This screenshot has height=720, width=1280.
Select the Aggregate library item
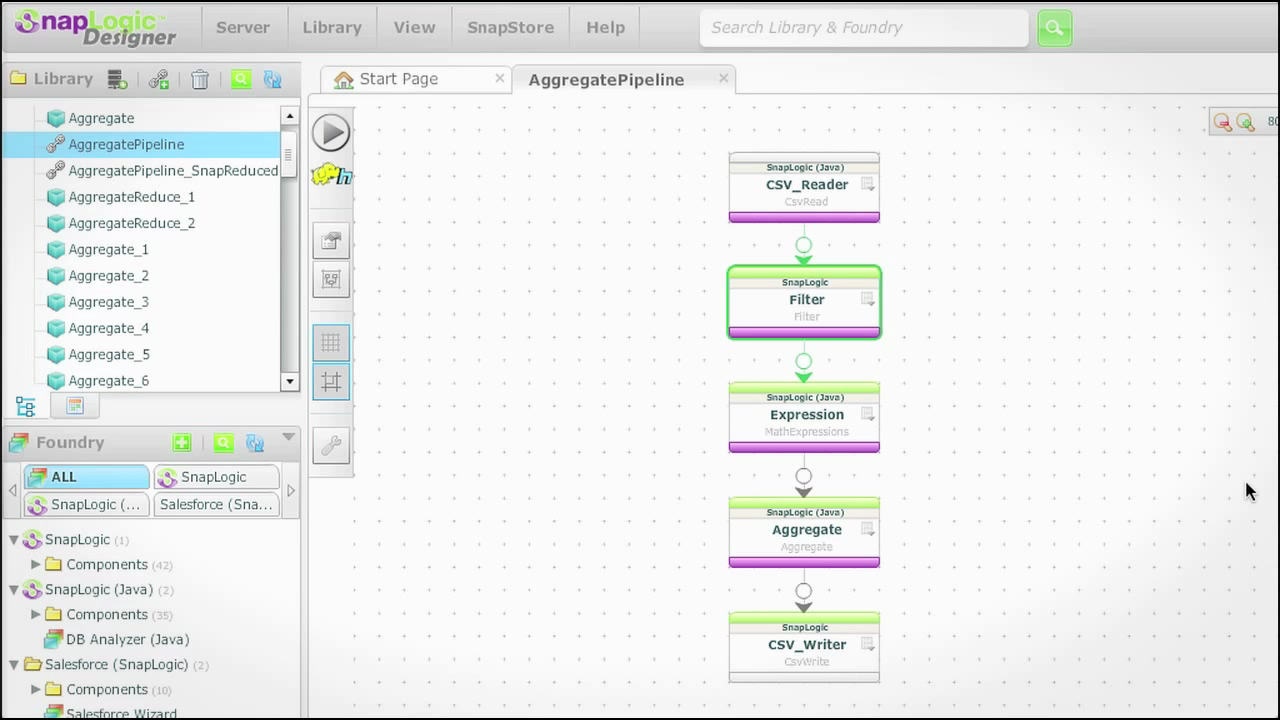coord(101,118)
